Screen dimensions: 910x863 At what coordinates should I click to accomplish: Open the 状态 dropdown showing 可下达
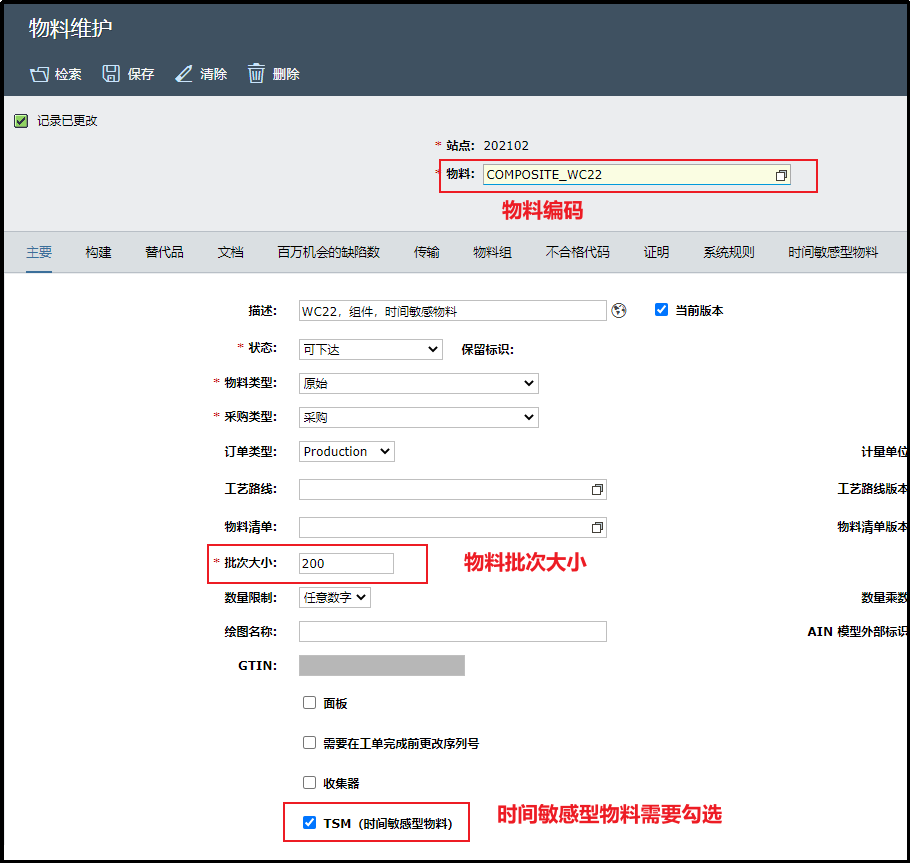pyautogui.click(x=371, y=349)
